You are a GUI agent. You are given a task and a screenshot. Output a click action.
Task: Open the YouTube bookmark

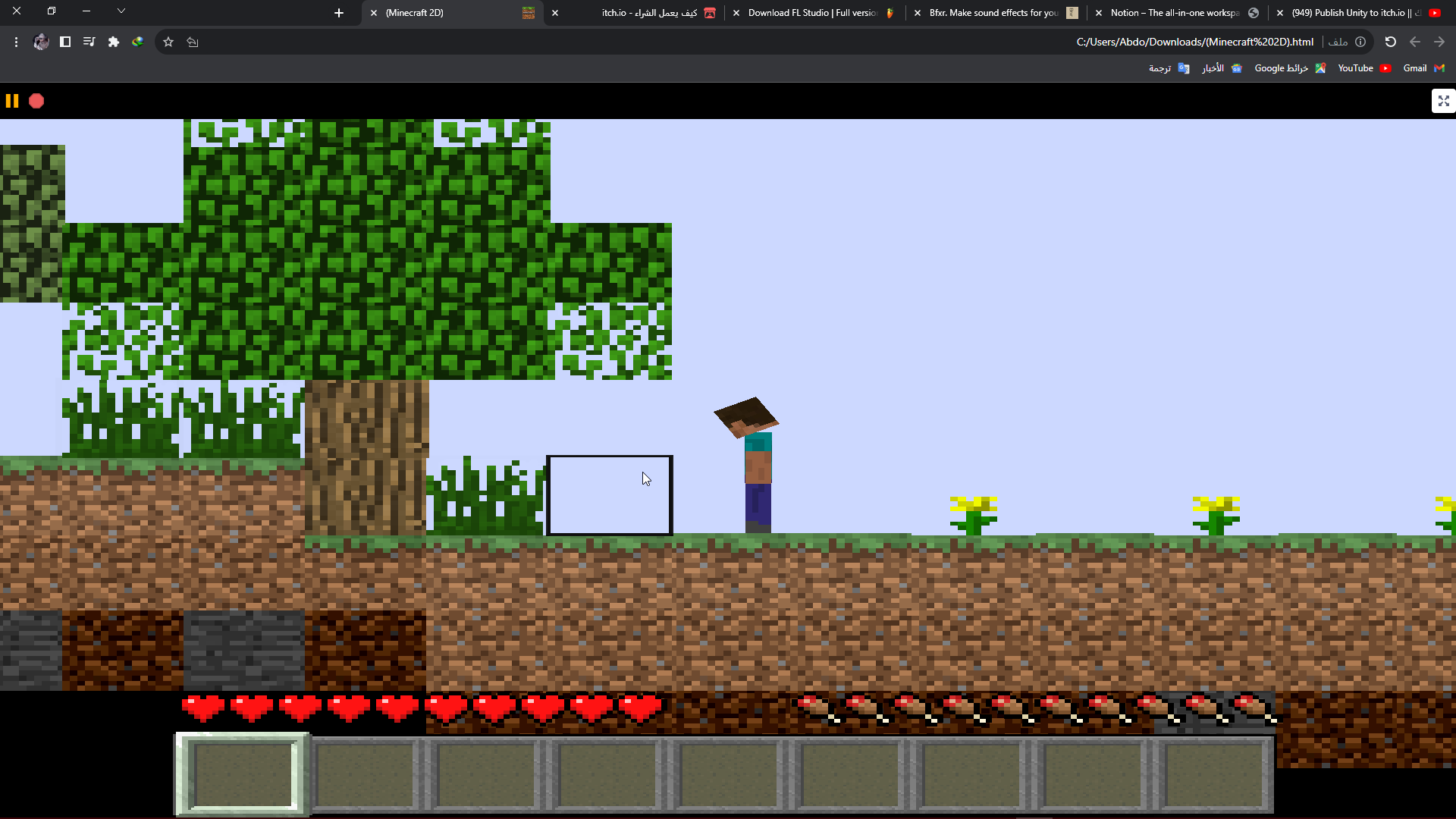pos(1364,68)
